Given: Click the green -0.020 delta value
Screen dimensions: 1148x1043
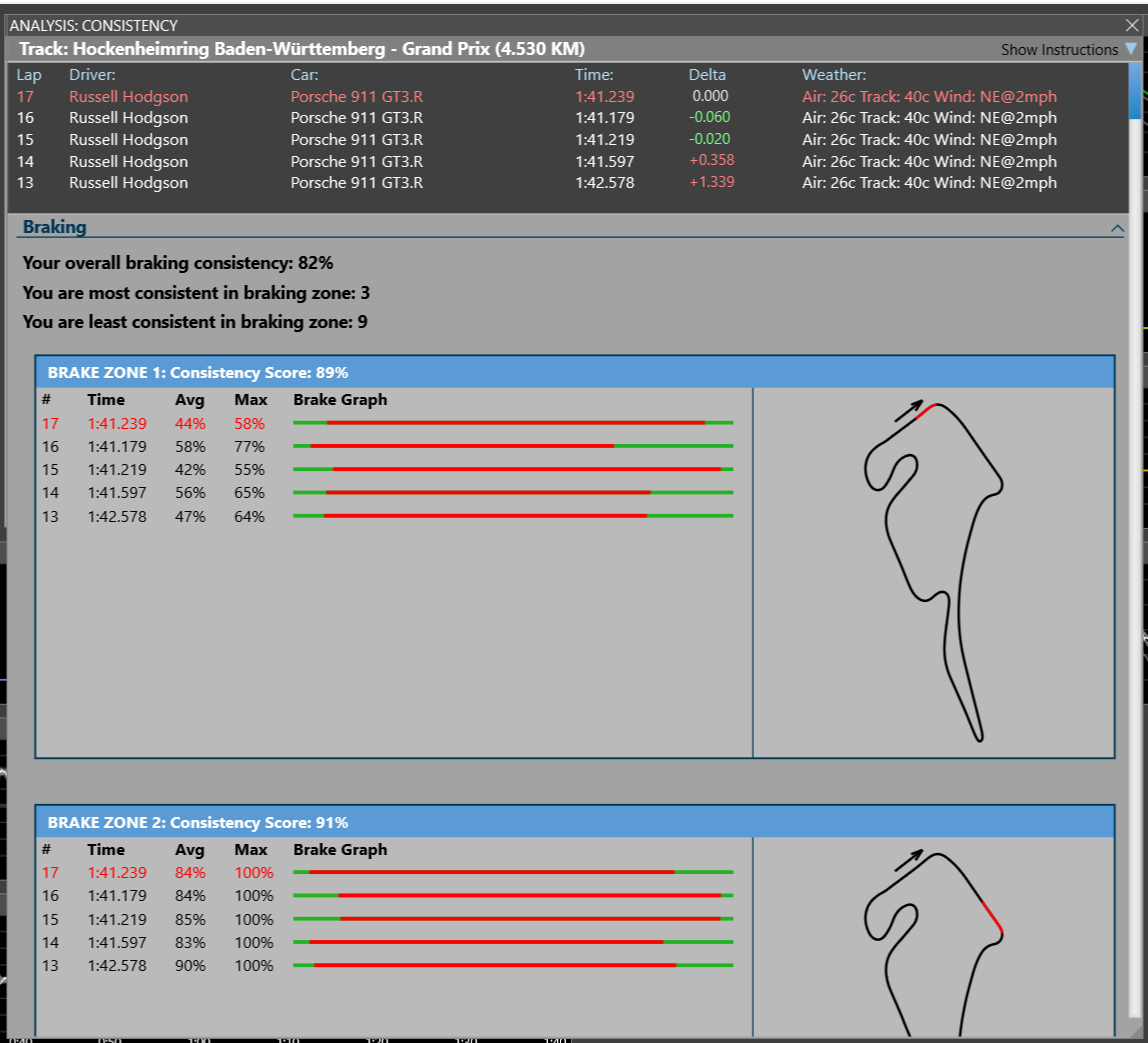Looking at the screenshot, I should pos(709,139).
